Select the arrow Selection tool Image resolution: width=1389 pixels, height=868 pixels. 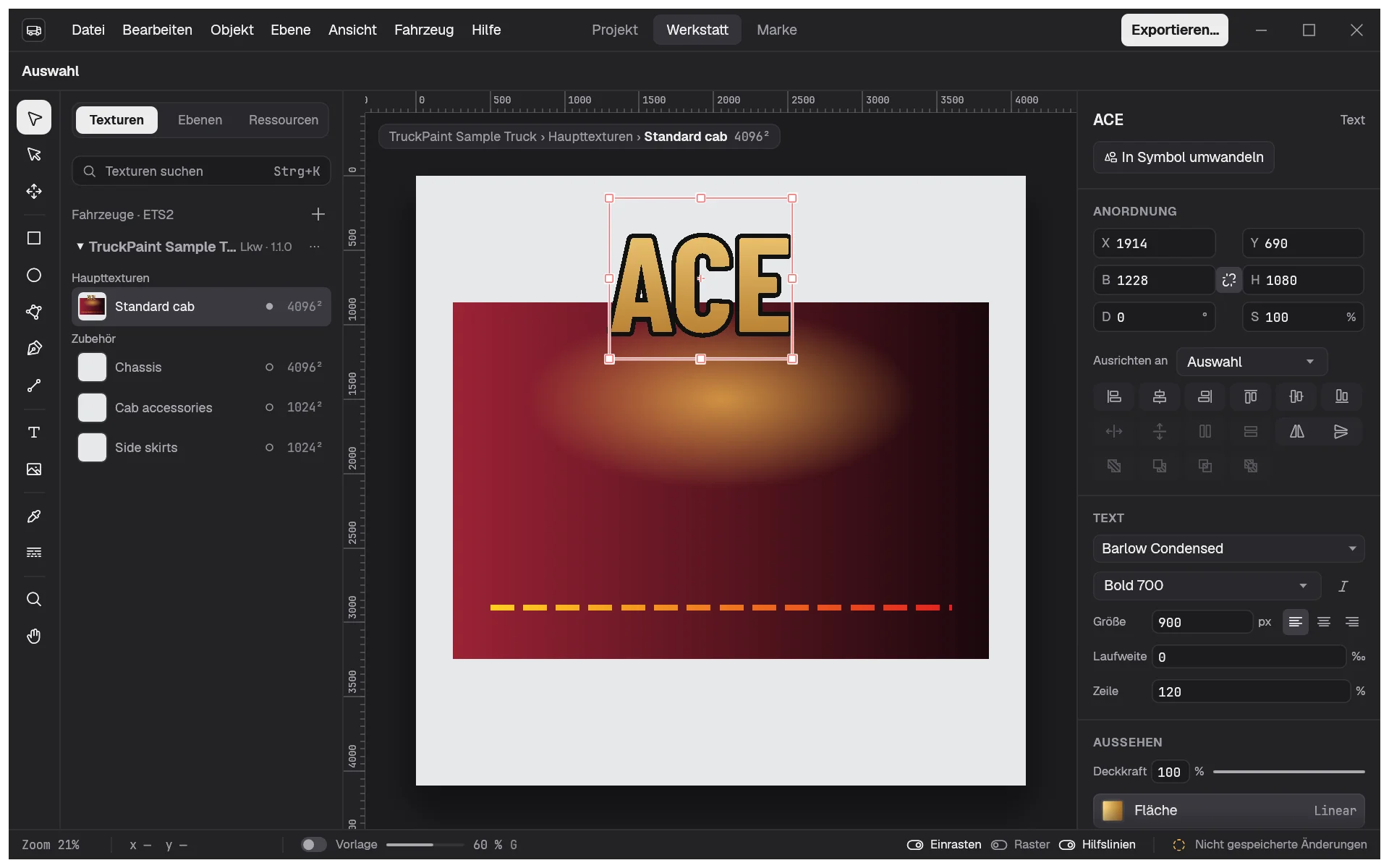pos(34,118)
